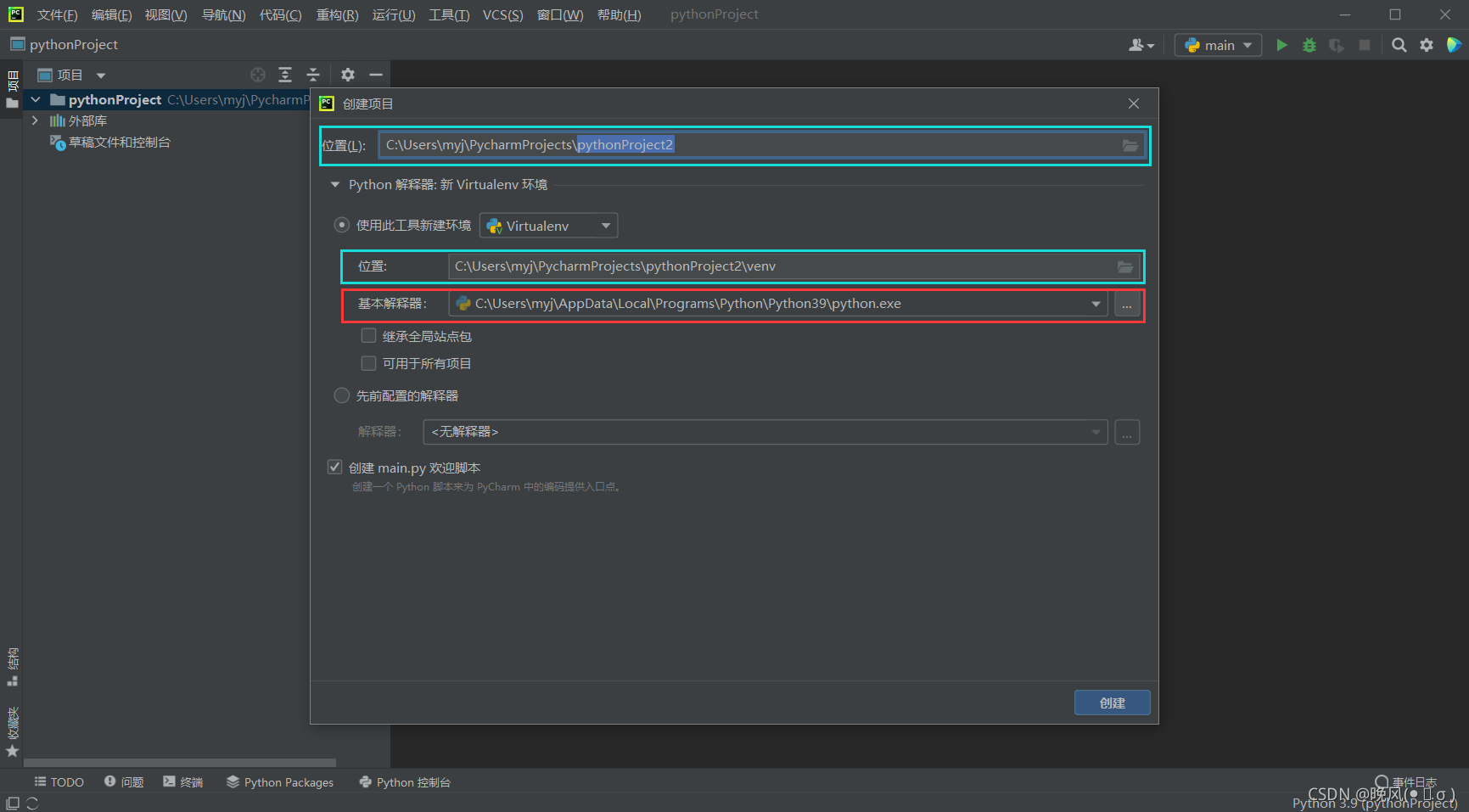Click the Debug bug icon
This screenshot has width=1469, height=812.
1309,45
